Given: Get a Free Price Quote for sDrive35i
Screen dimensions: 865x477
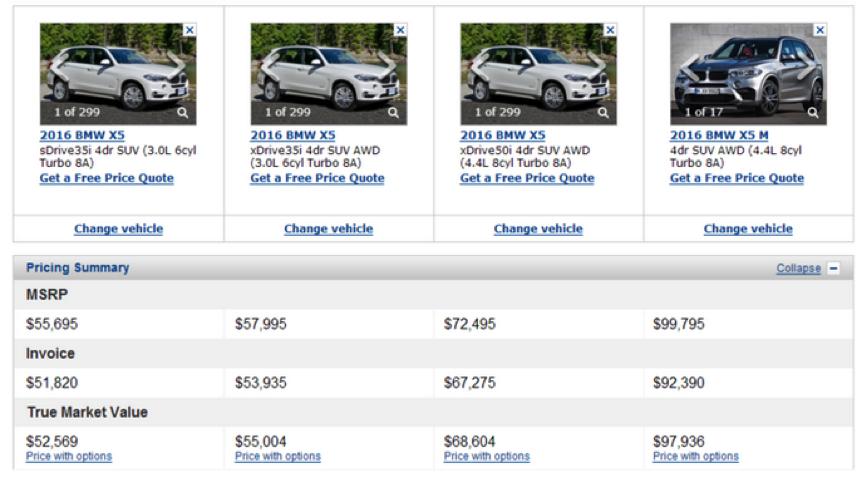Looking at the screenshot, I should (106, 179).
